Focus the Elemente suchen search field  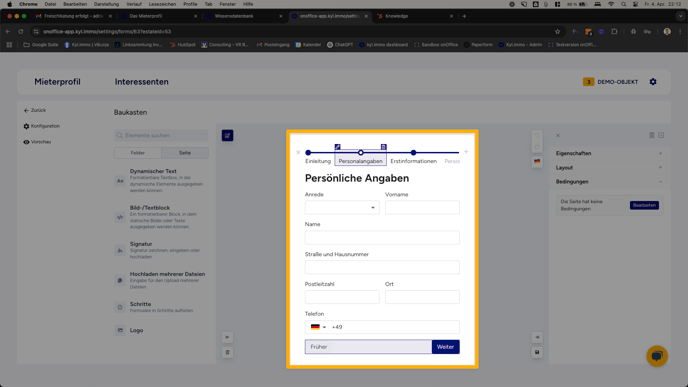click(161, 136)
